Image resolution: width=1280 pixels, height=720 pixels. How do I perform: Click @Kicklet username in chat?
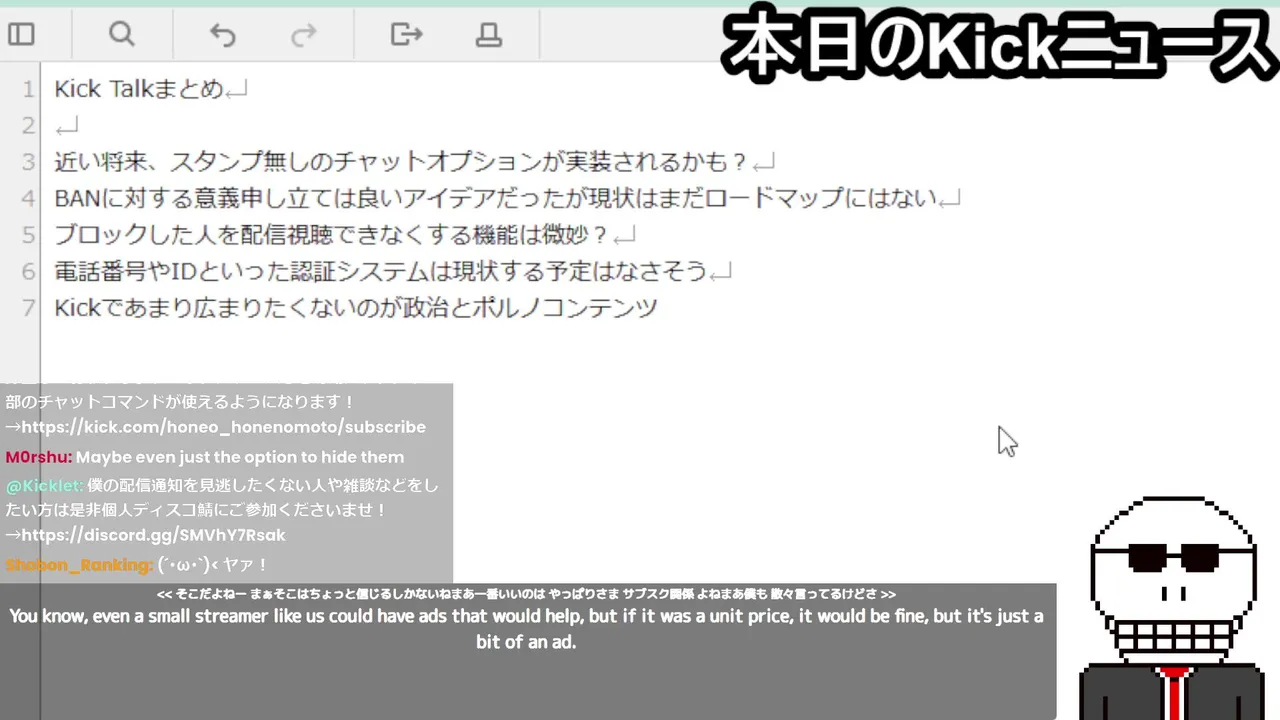(44, 486)
